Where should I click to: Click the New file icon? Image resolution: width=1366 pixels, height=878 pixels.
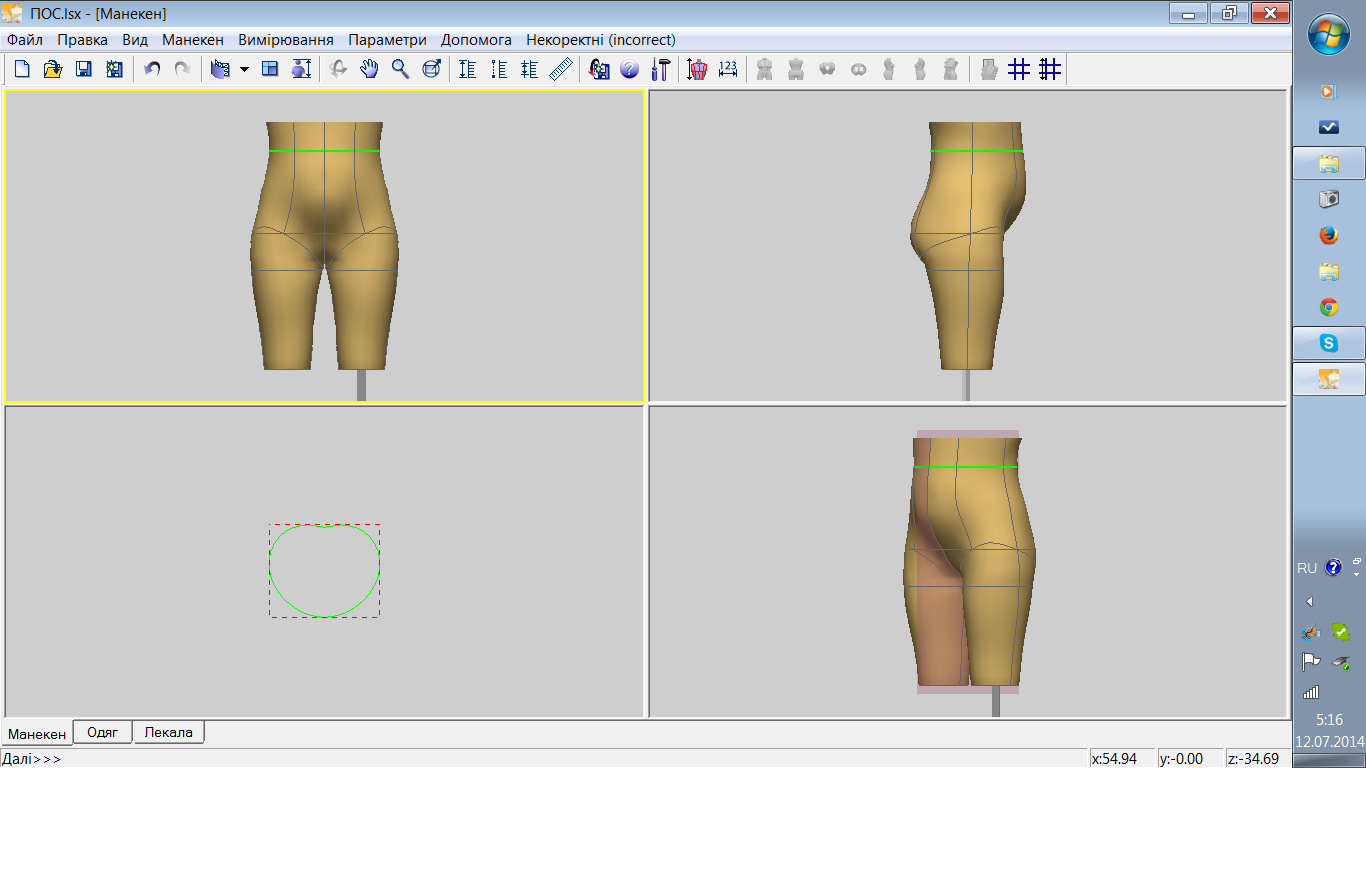click(x=22, y=69)
